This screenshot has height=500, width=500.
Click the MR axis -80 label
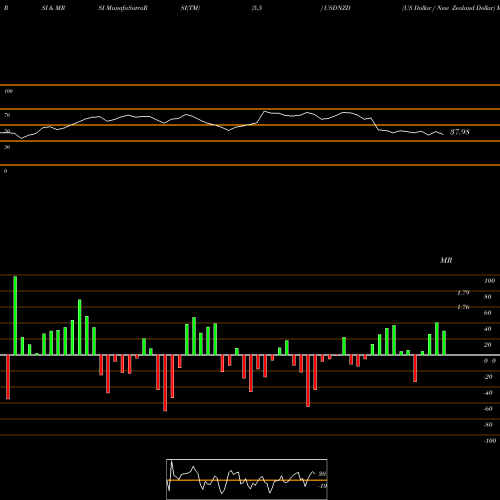(488, 425)
